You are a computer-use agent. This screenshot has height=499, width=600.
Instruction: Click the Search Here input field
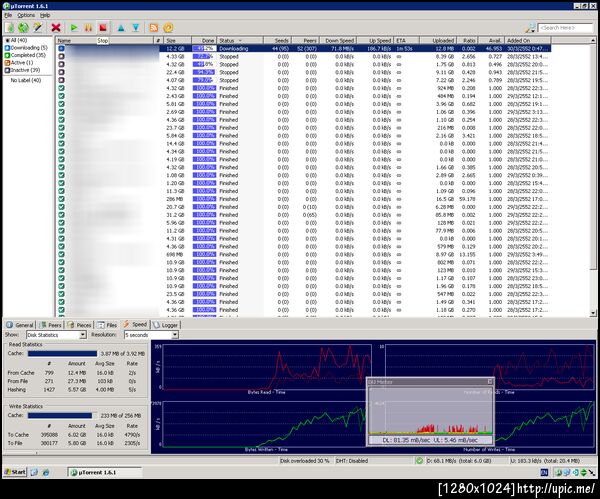point(565,28)
